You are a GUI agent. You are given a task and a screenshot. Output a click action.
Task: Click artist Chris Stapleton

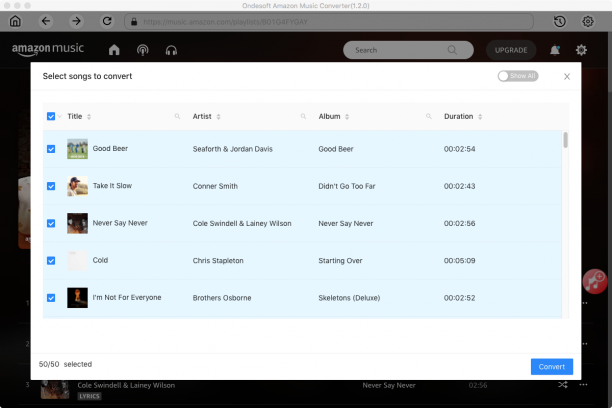218,260
